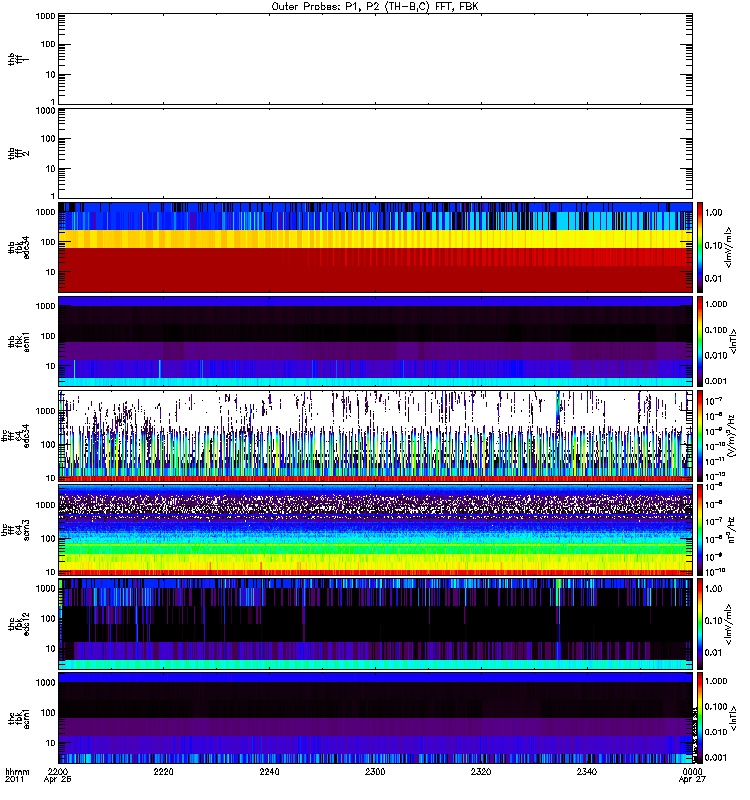Select the empty thb fff 1 panel
The image size is (750, 800).
pos(376,59)
